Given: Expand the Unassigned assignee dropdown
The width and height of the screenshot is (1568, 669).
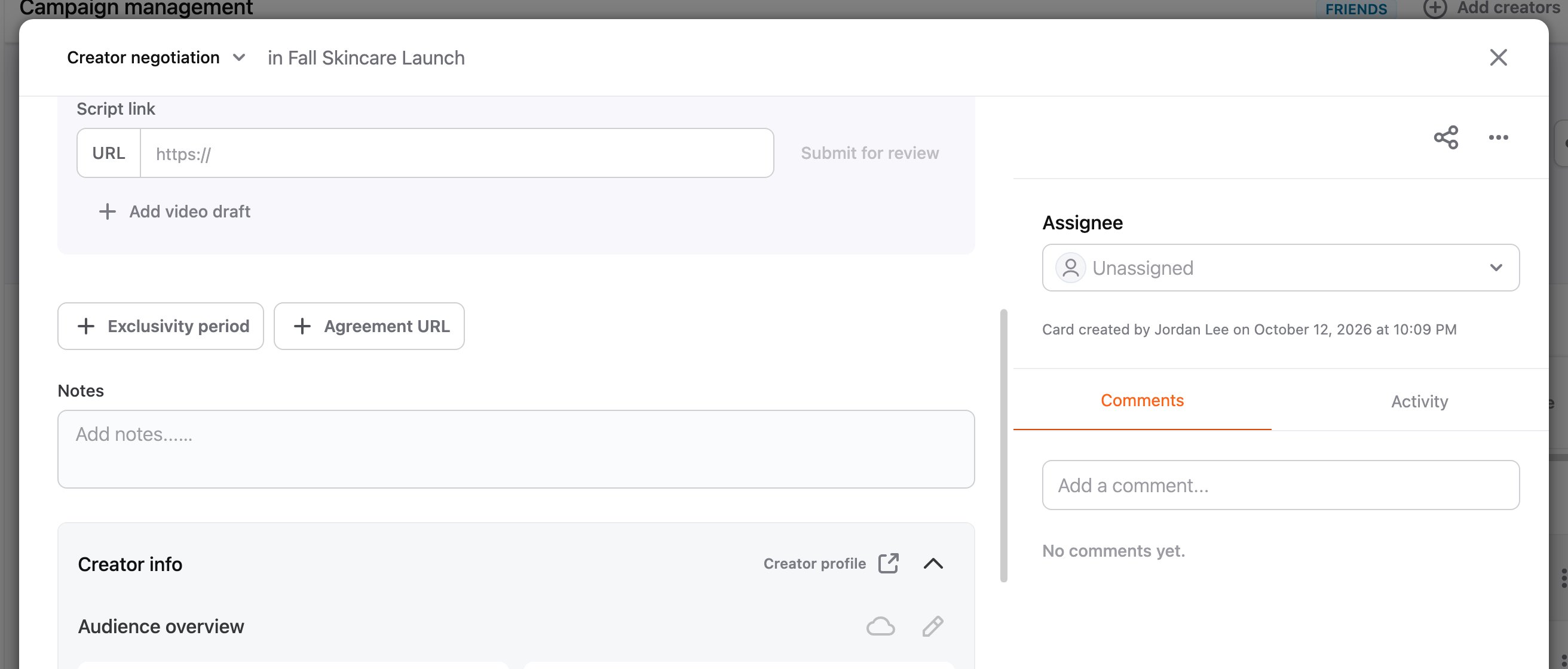Looking at the screenshot, I should click(x=1280, y=268).
